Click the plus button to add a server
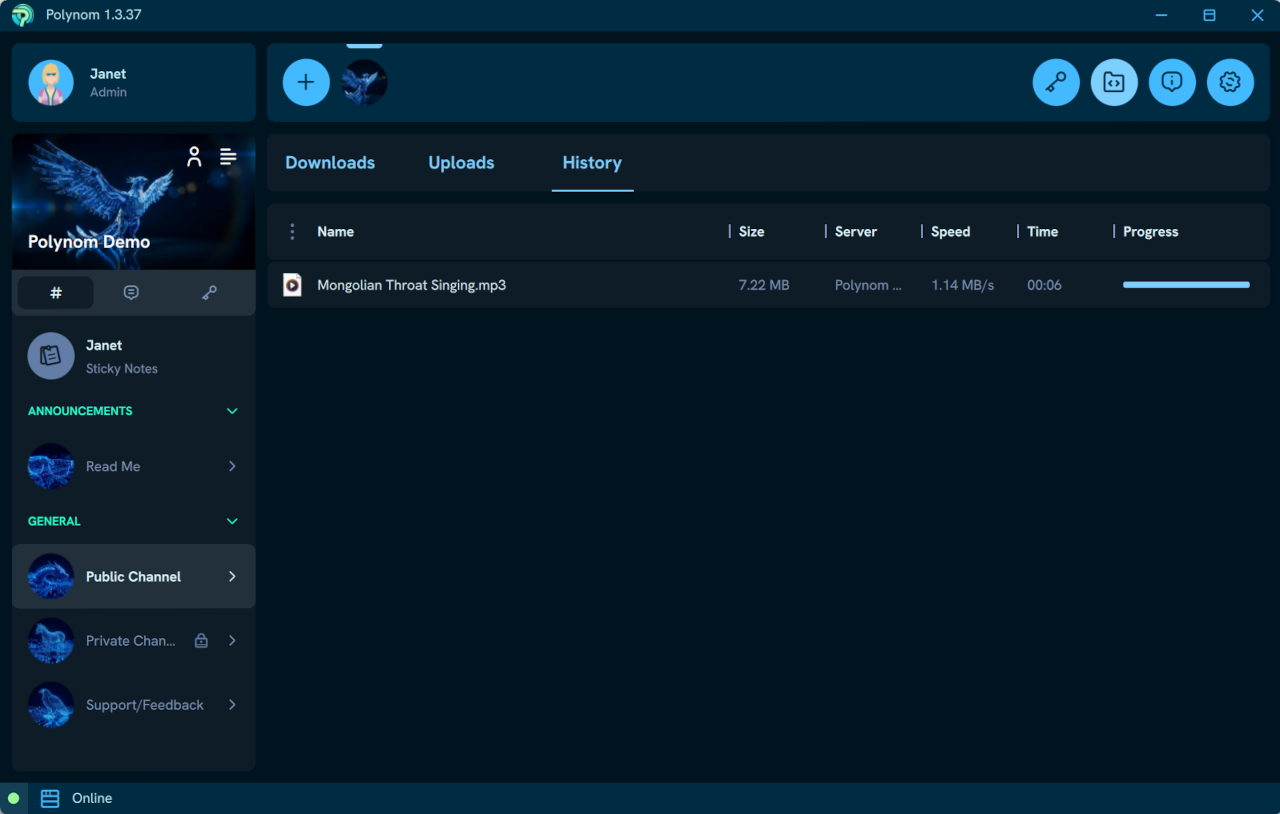 (306, 82)
